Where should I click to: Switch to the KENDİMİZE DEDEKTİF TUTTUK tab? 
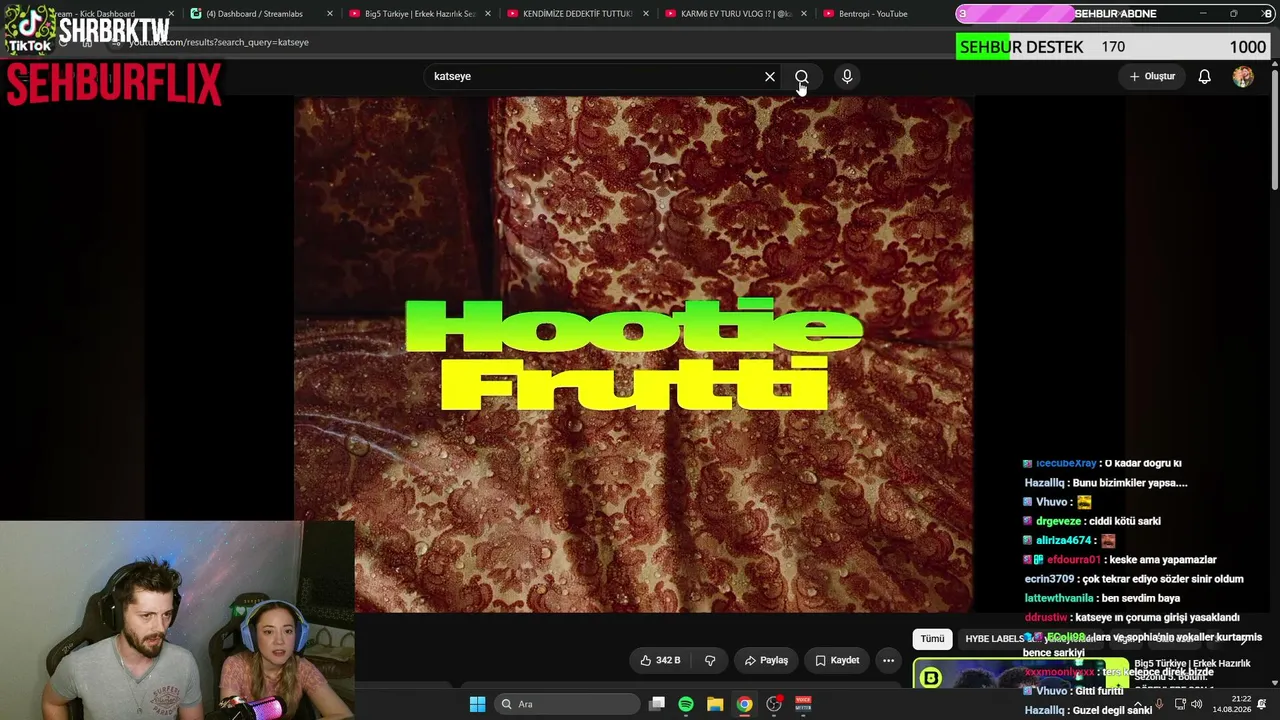577,14
